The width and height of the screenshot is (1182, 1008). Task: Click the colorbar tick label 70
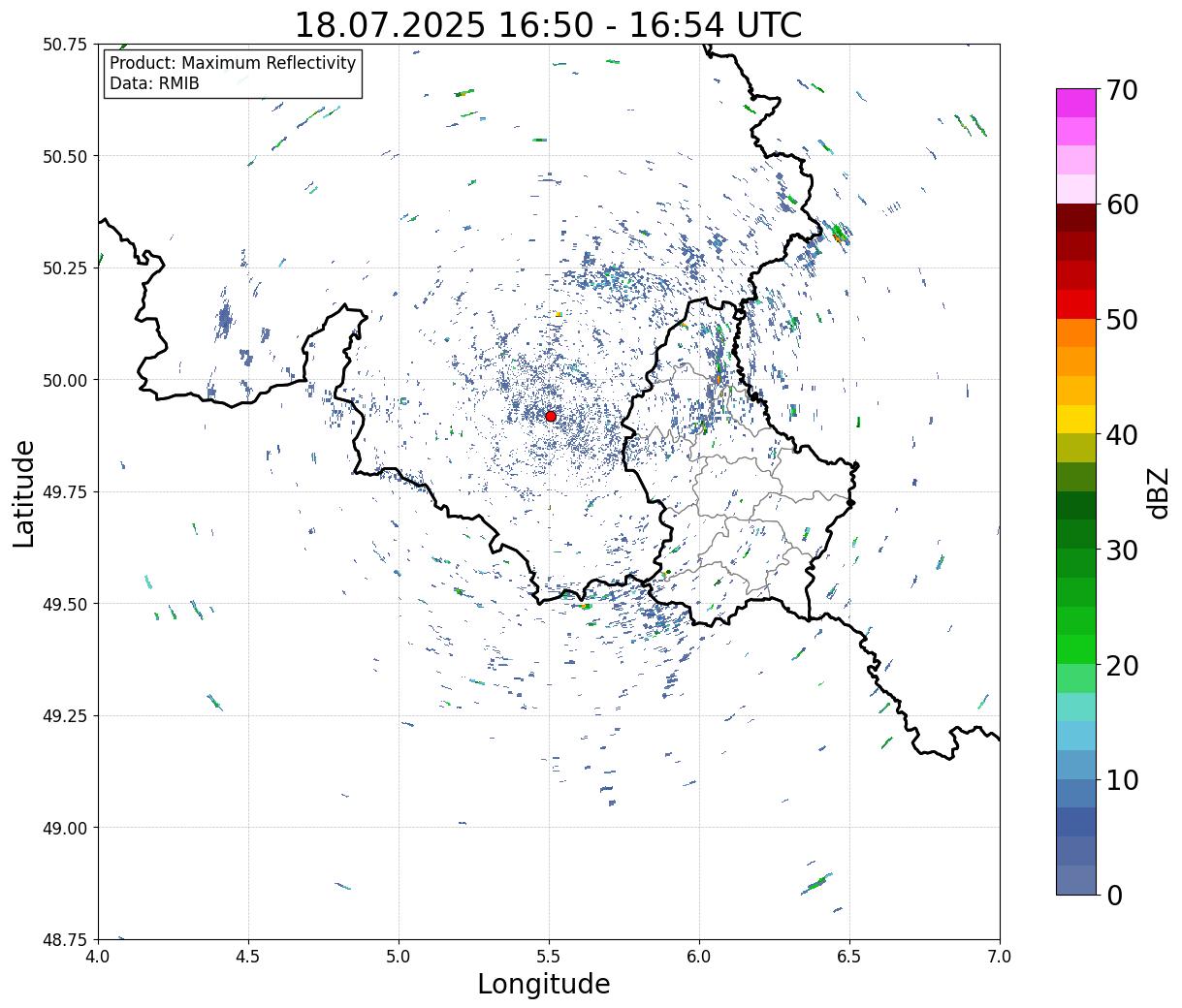coord(1121,90)
